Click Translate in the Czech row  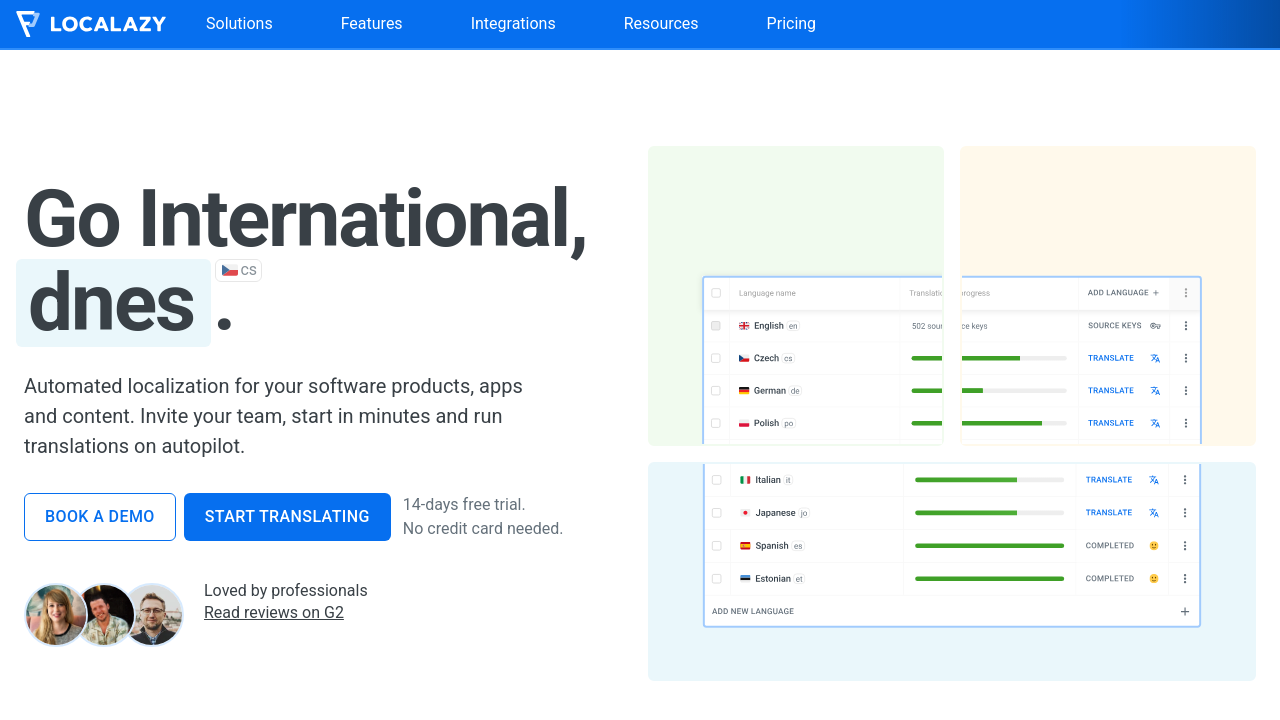[1111, 358]
